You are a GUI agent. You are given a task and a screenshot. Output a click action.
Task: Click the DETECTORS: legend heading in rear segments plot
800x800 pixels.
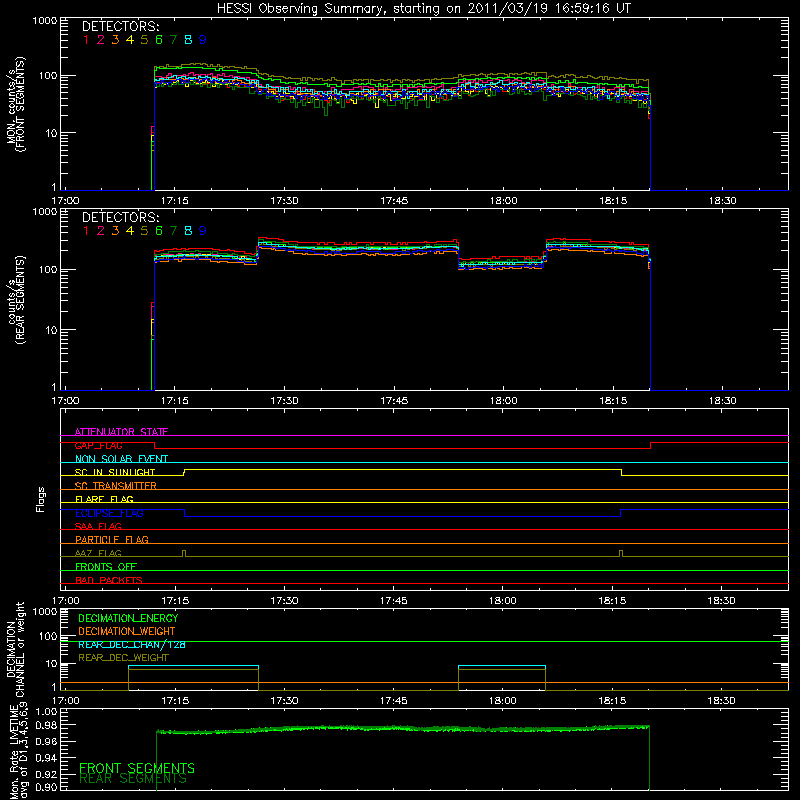pyautogui.click(x=120, y=217)
